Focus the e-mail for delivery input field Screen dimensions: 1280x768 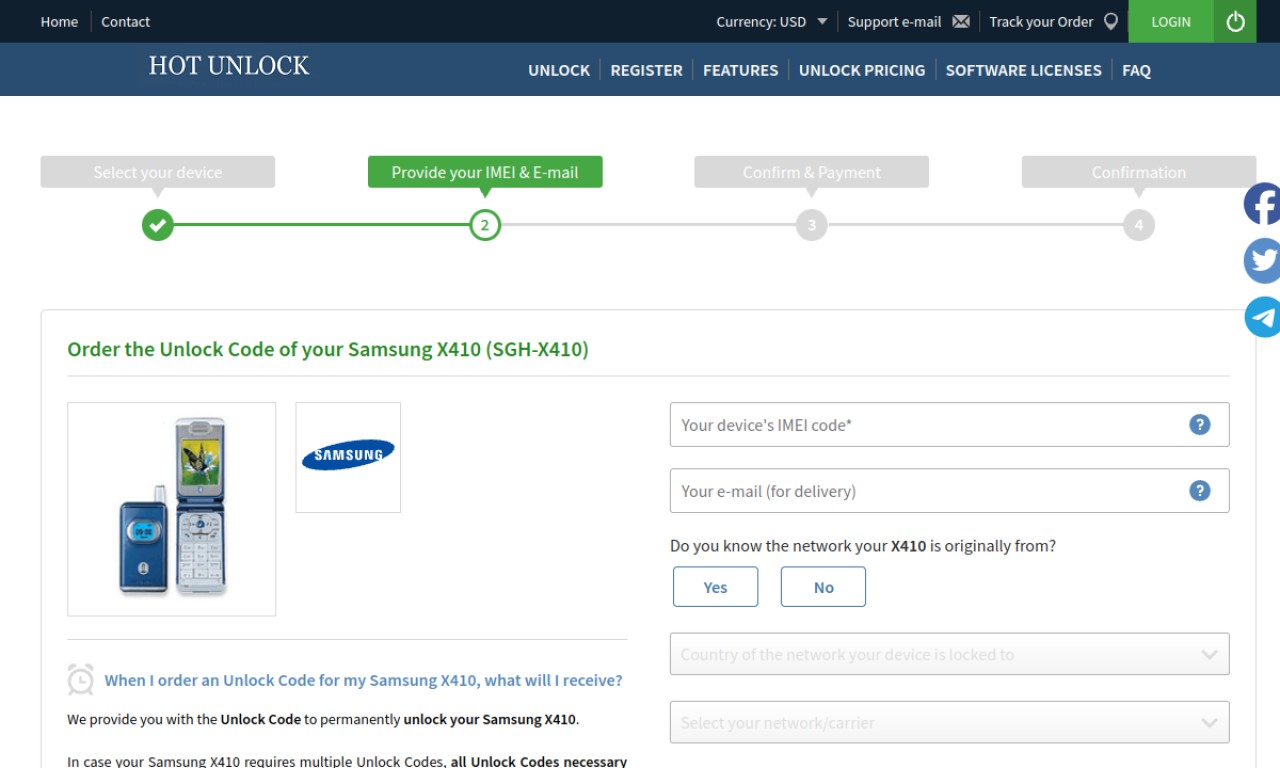(949, 491)
